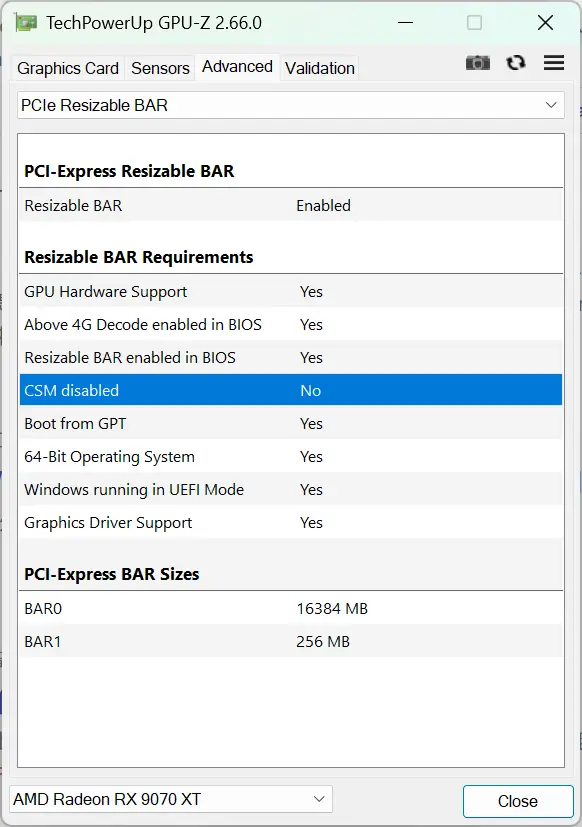The image size is (582, 827).
Task: Click the Close button
Action: click(518, 801)
